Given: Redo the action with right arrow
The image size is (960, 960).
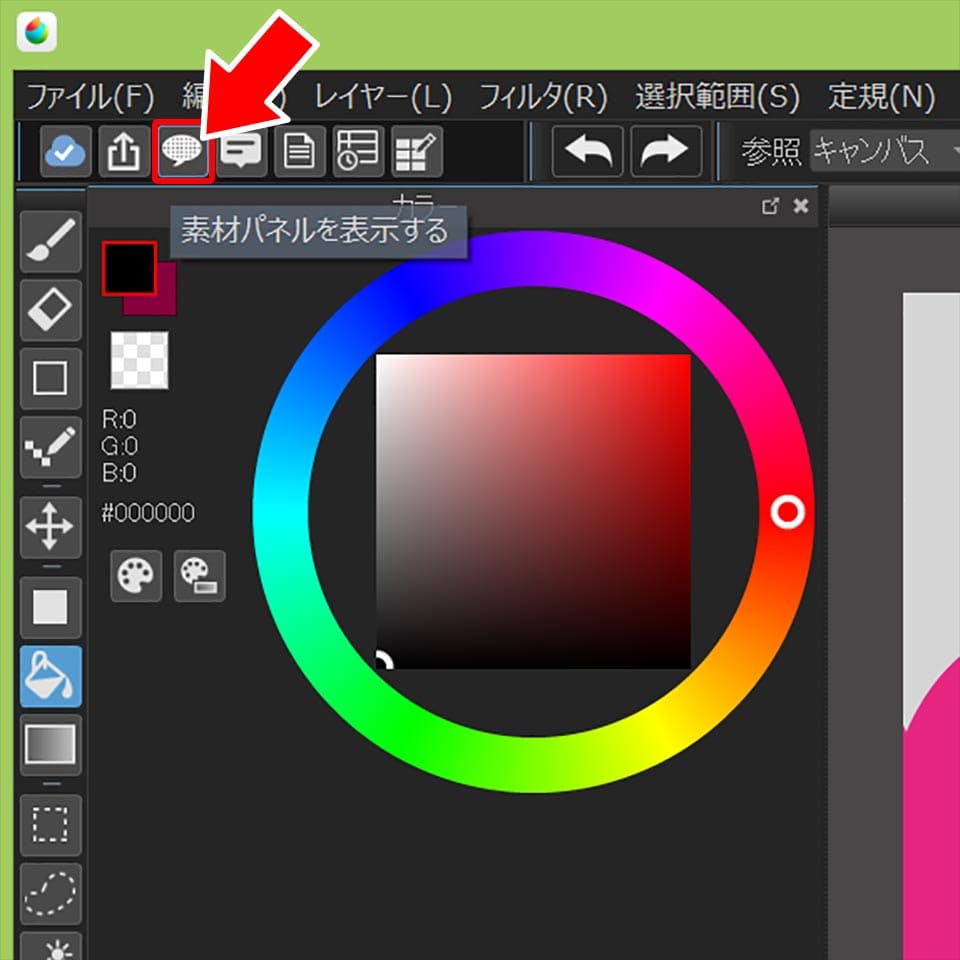Looking at the screenshot, I should (666, 151).
